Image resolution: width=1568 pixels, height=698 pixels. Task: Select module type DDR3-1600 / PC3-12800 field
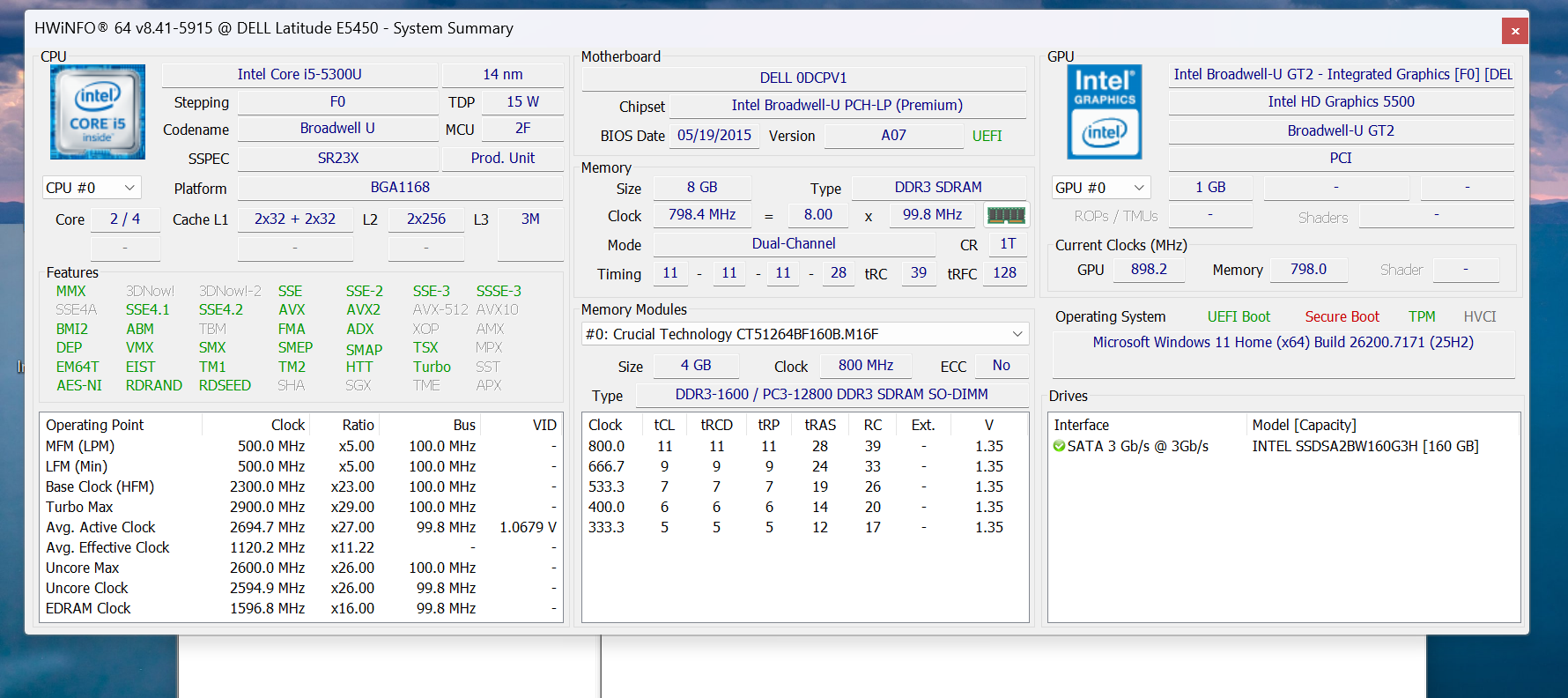pos(832,395)
